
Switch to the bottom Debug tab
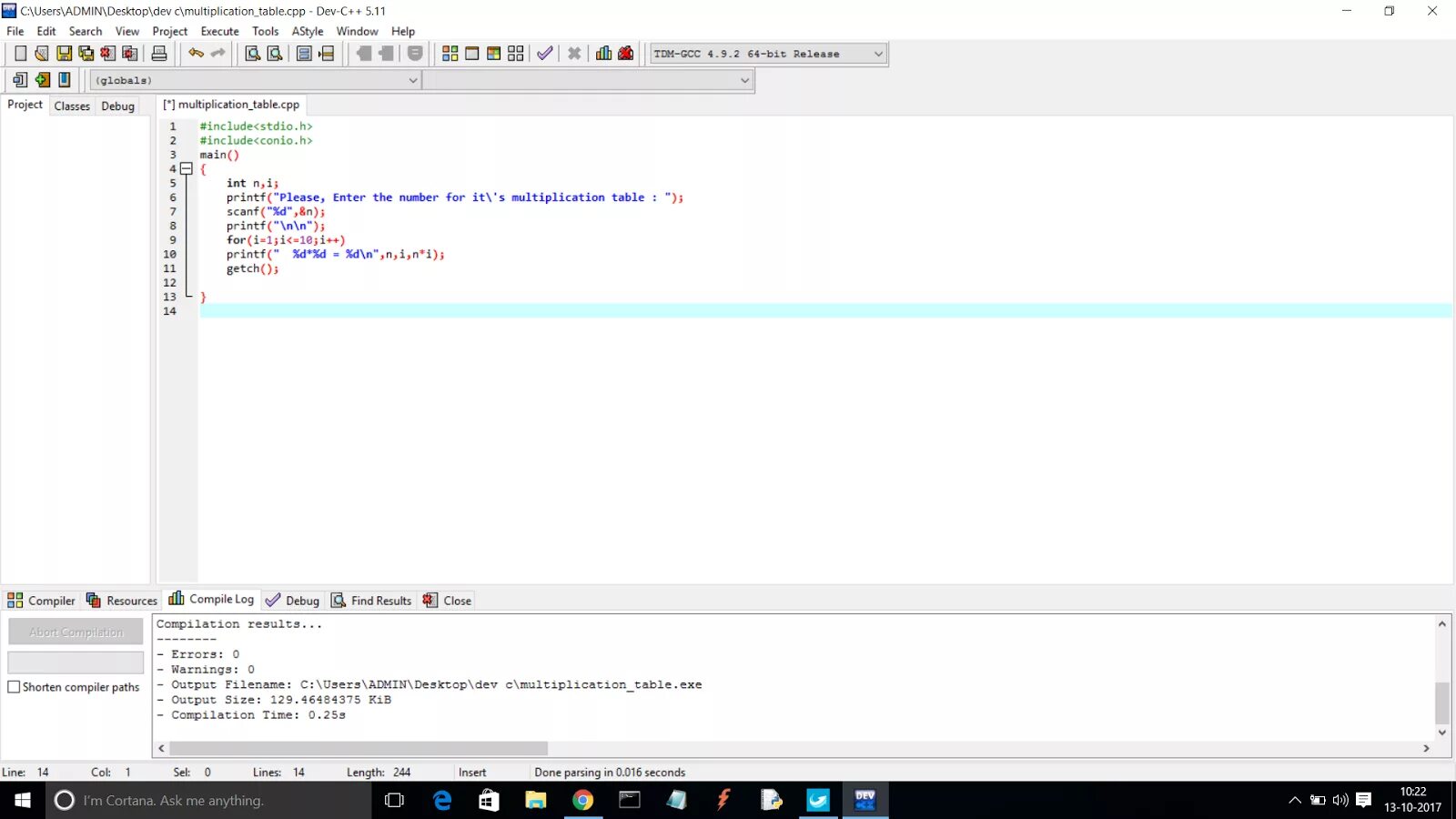pyautogui.click(x=292, y=601)
